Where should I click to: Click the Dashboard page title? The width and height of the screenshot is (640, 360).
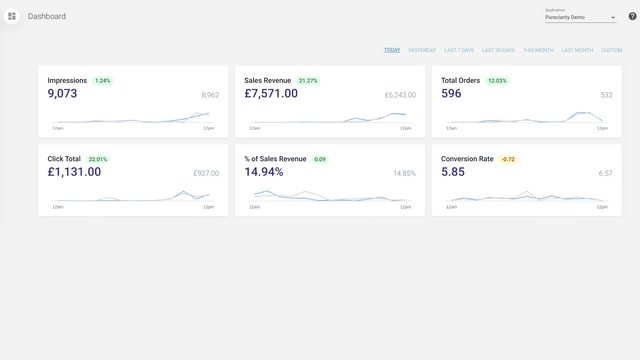pyautogui.click(x=47, y=16)
